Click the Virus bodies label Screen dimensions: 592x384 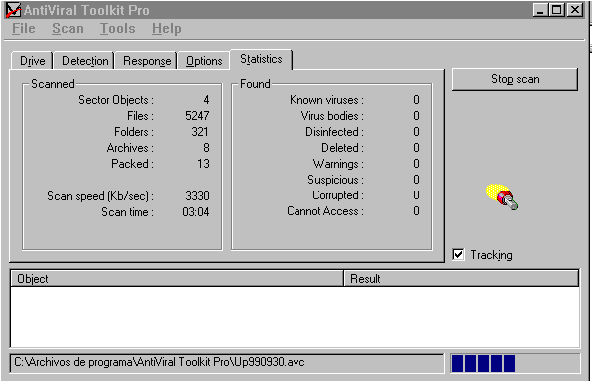point(332,116)
